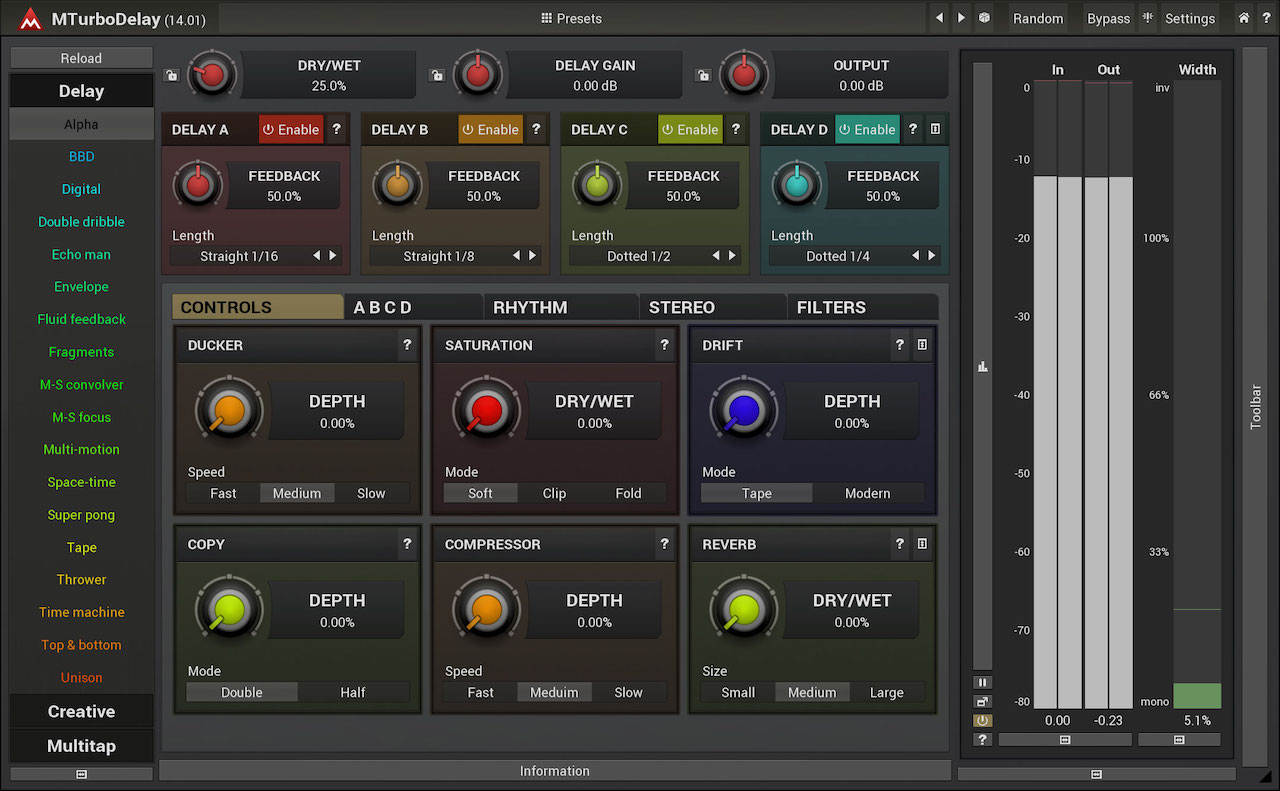Disable Delay C using its Enable button

689,129
